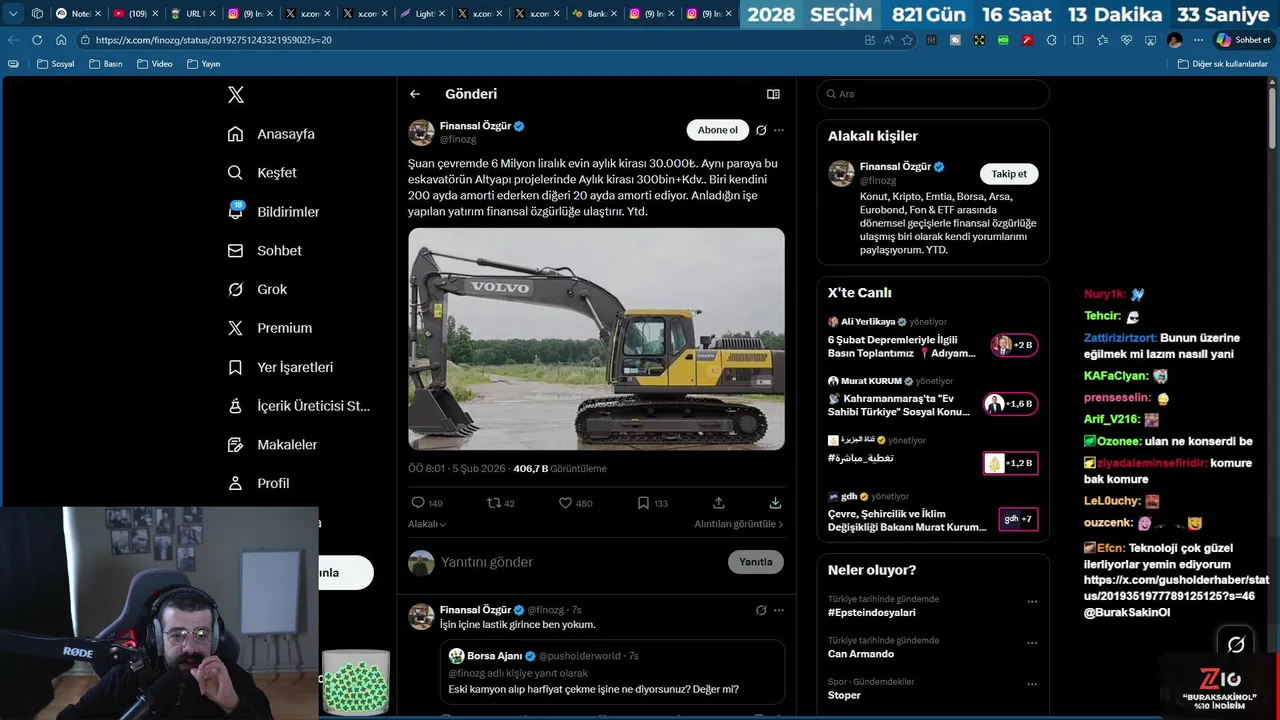Click the Takip et button
1280x720 pixels.
coord(1009,174)
